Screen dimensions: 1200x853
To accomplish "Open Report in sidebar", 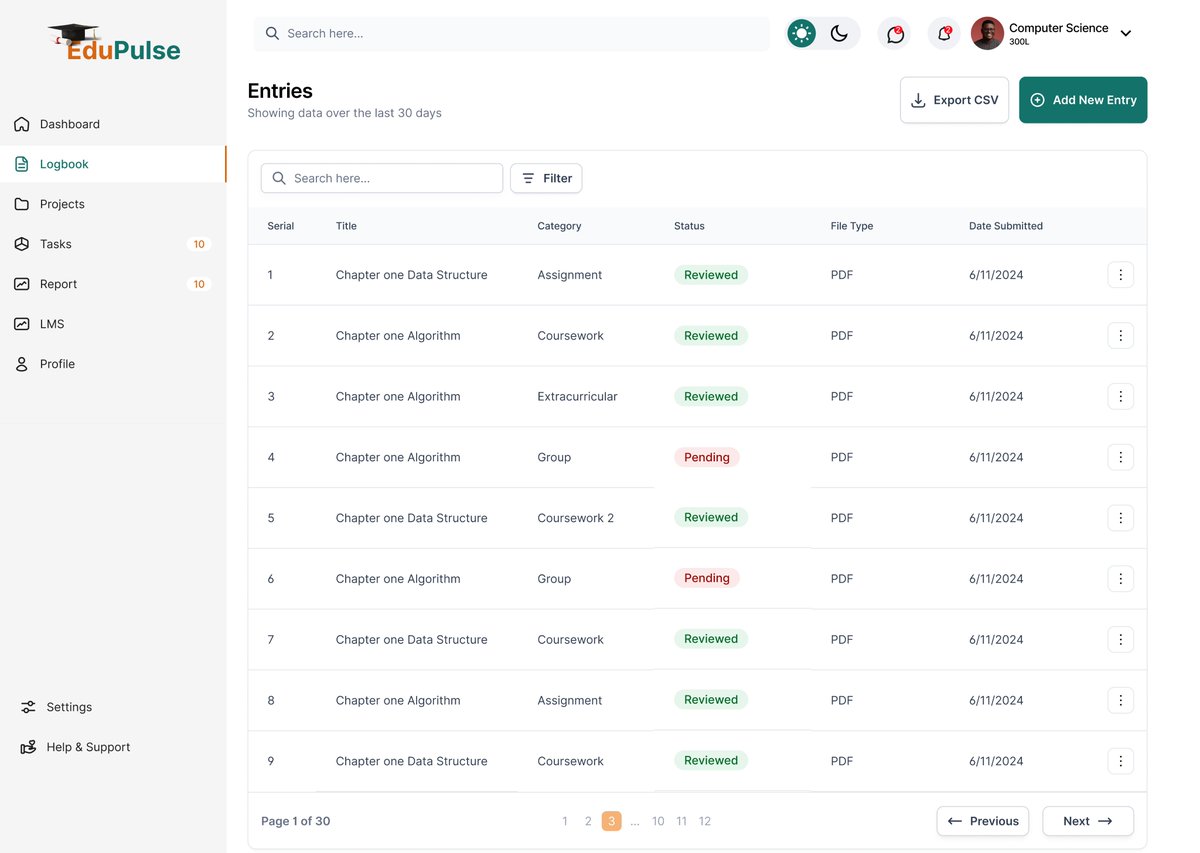I will (x=113, y=284).
